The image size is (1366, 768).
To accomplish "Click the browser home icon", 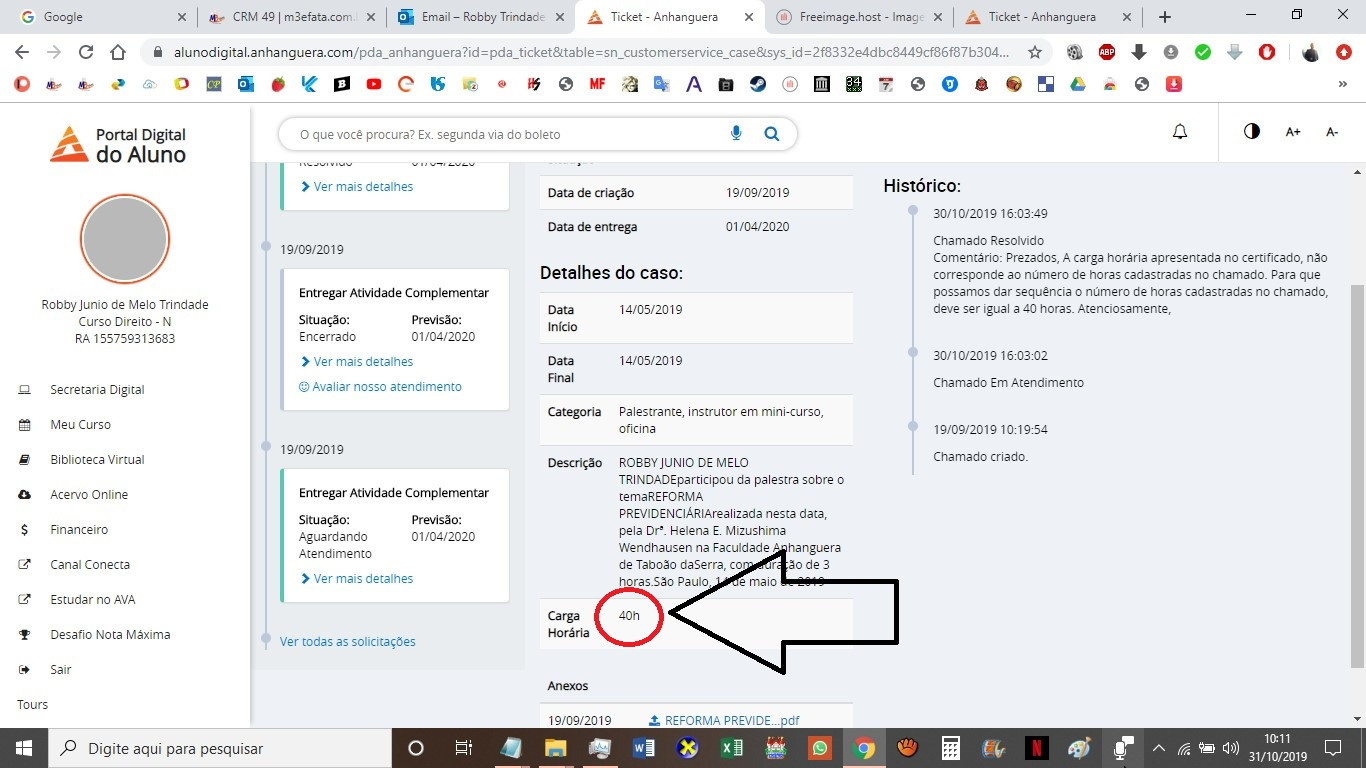I will point(118,52).
